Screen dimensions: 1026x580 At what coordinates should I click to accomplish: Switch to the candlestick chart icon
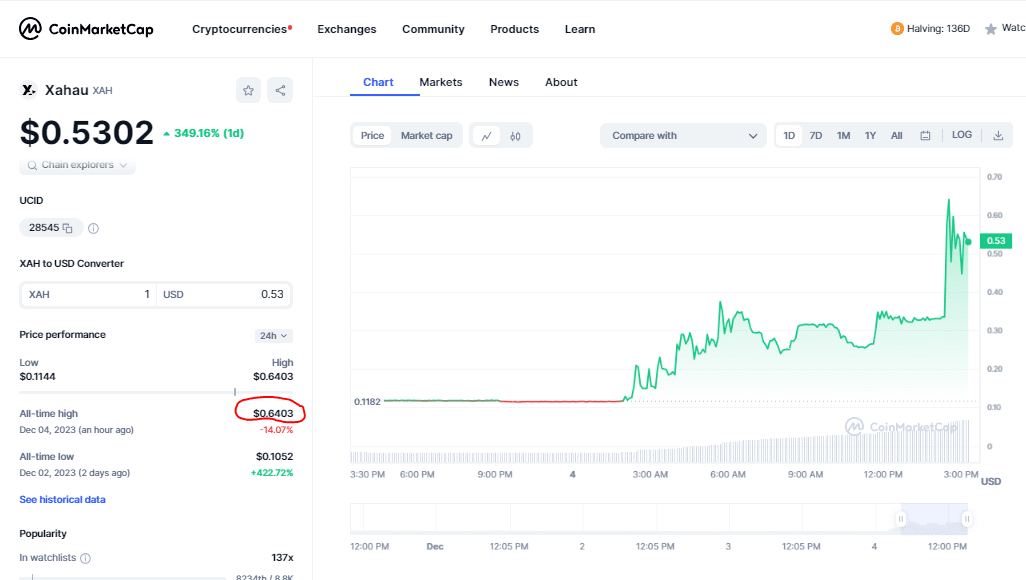(516, 136)
